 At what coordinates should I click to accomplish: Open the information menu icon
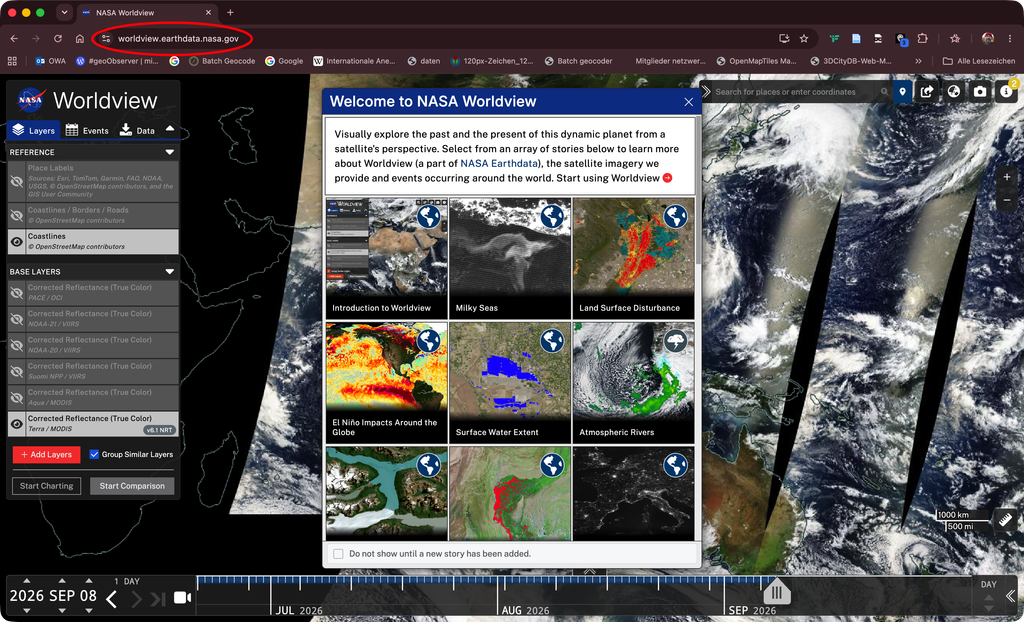[1006, 91]
